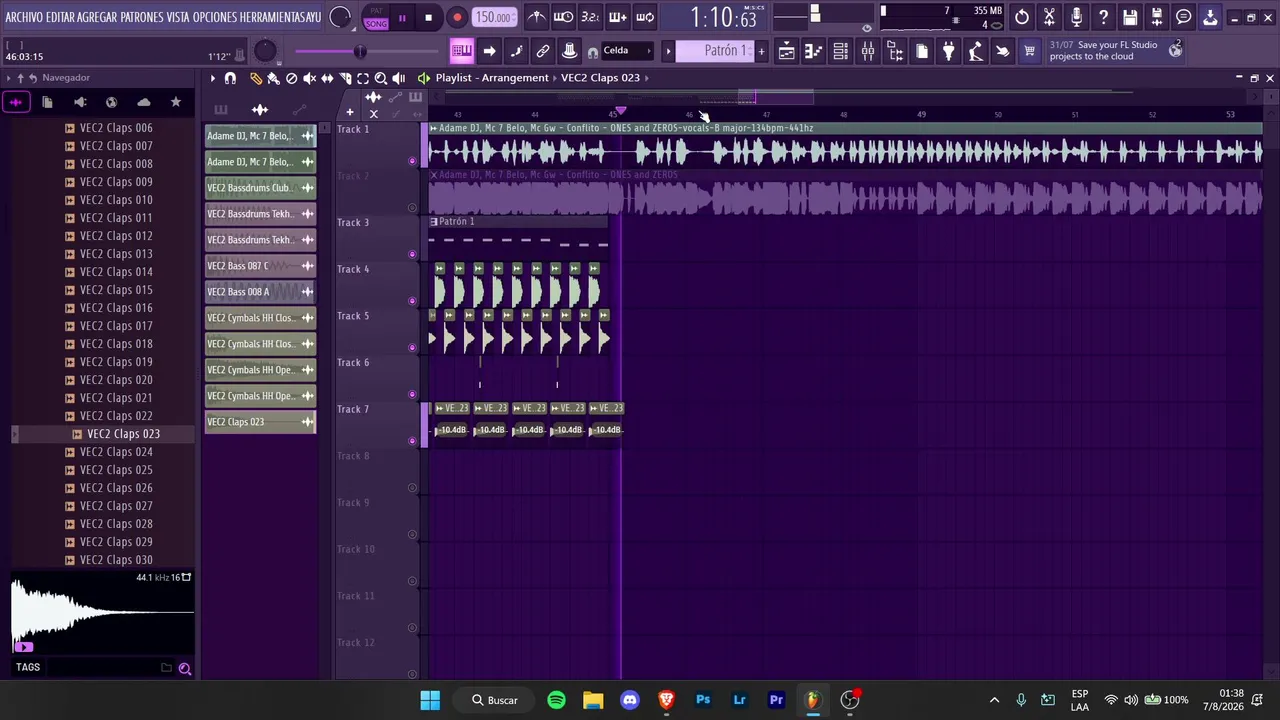
Task: Click the add track plus button
Action: coord(349,112)
